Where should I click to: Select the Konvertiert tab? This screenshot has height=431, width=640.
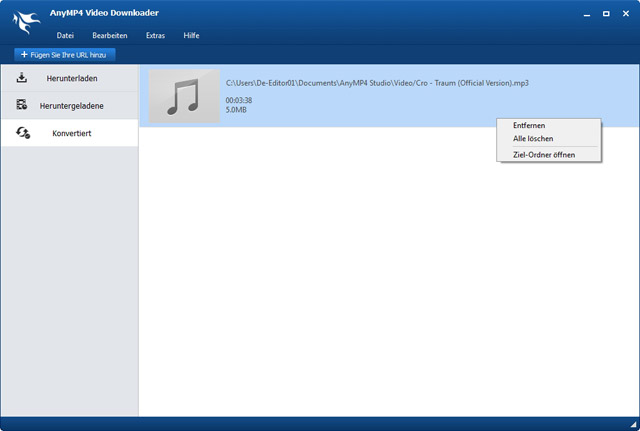69,133
